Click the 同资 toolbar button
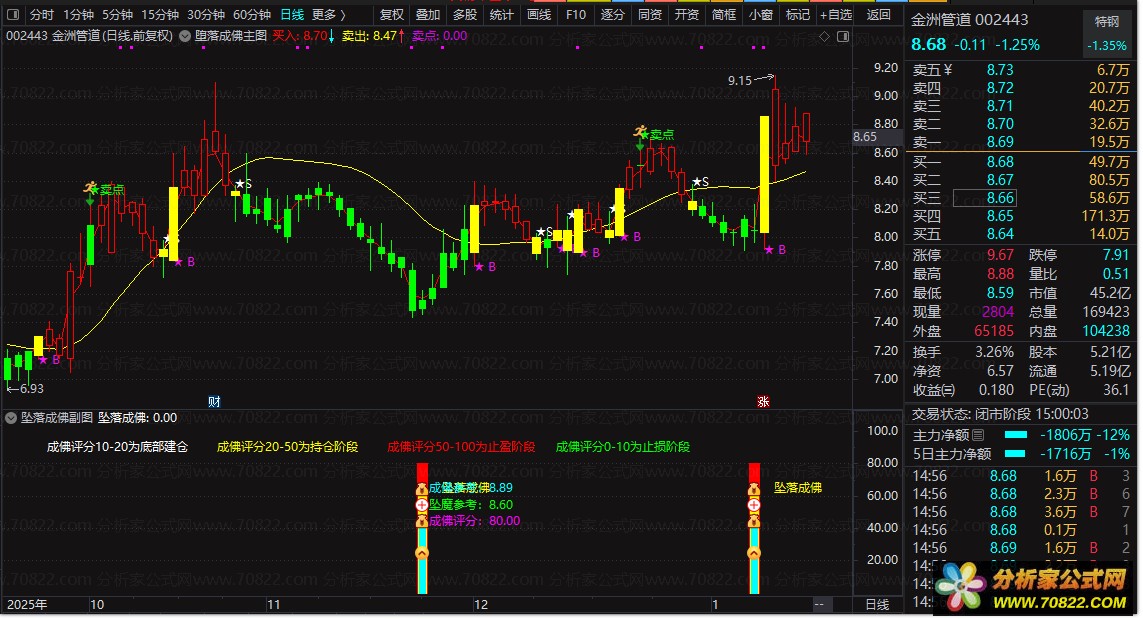Image resolution: width=1143 pixels, height=619 pixels. point(649,15)
